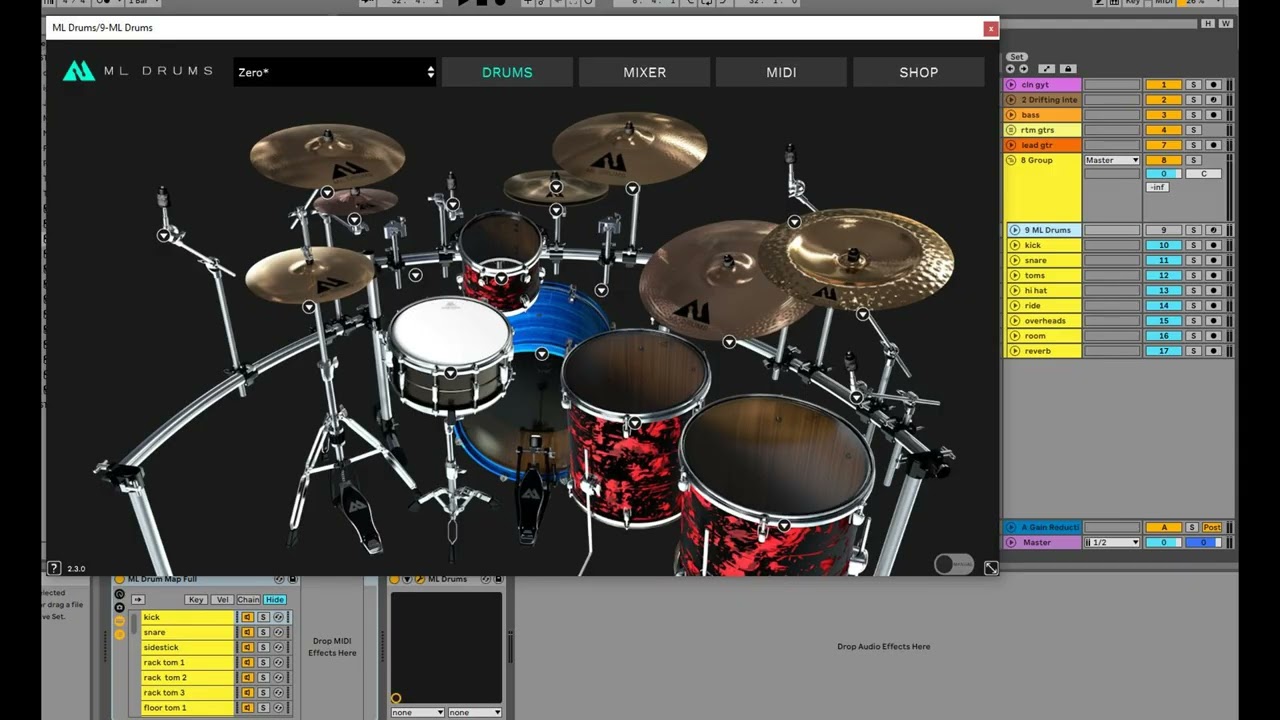Viewport: 1280px width, 720px height.
Task: Open the 8 Group Master routing dropdown
Action: coord(1112,160)
